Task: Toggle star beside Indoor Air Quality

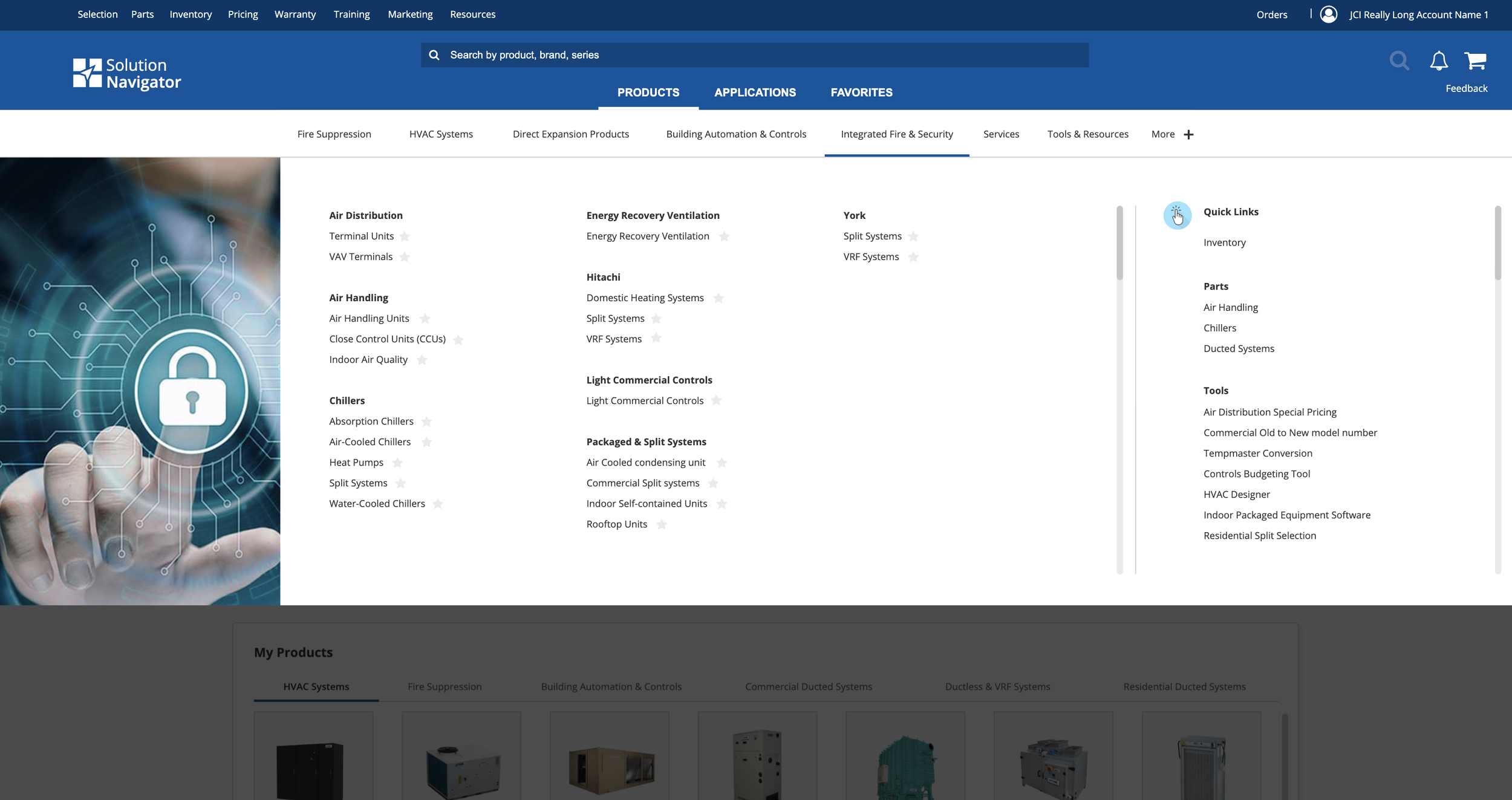Action: [422, 360]
